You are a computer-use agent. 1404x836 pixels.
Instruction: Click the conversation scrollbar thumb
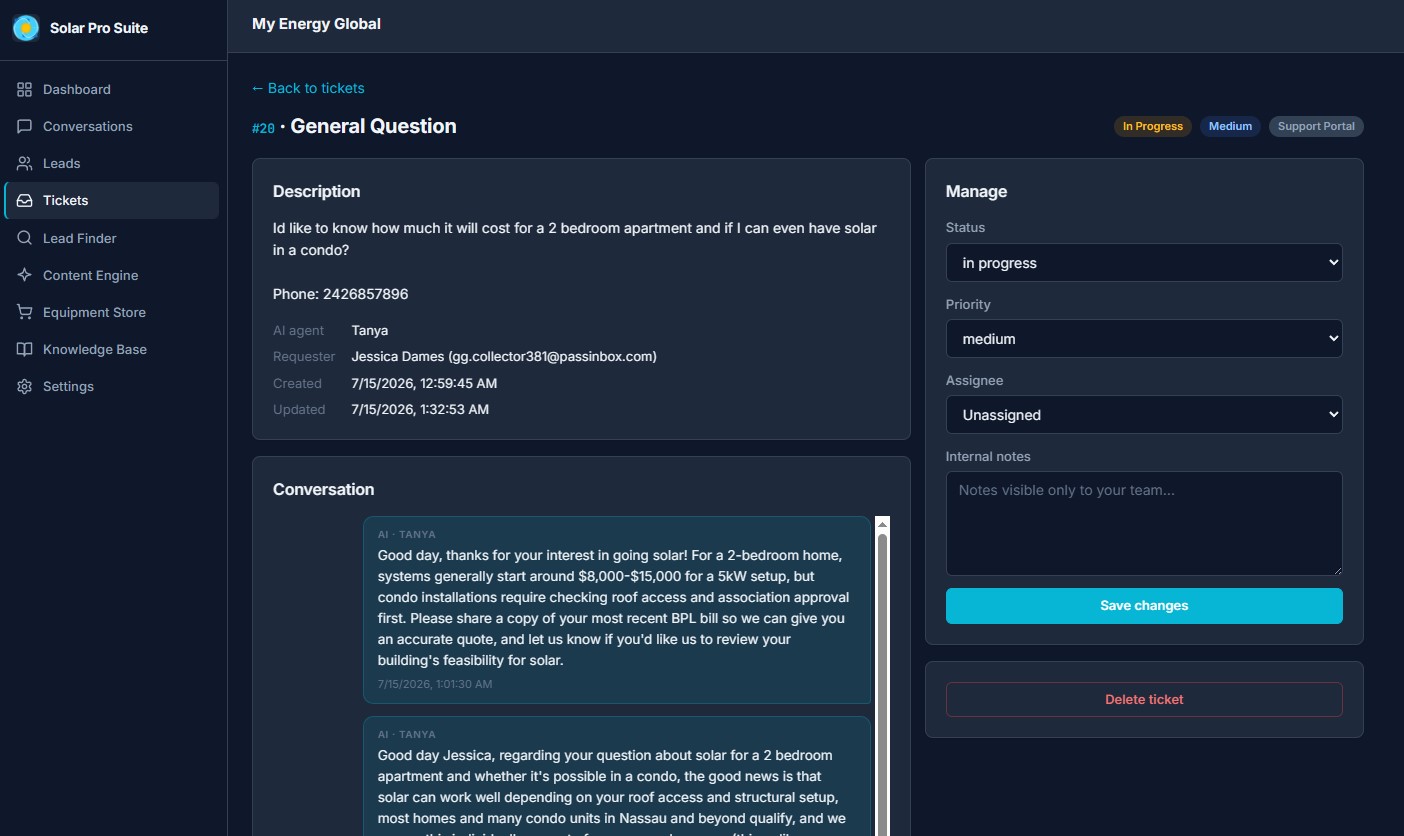[882, 684]
